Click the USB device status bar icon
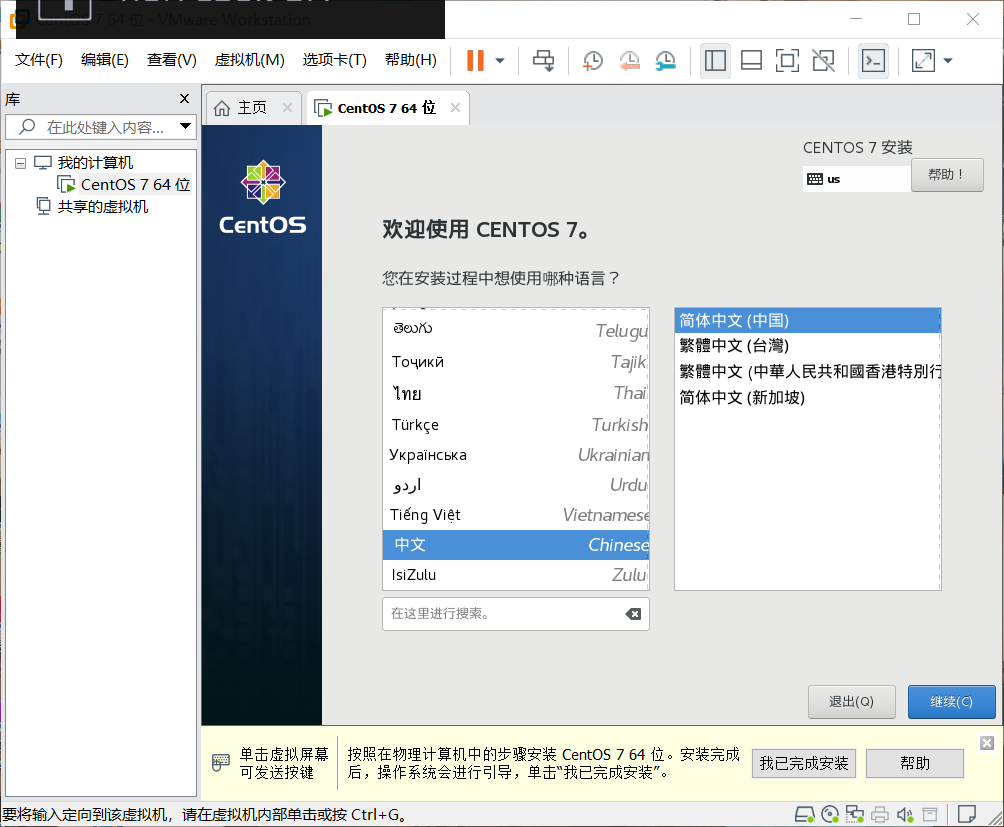Viewport: 1004px width, 827px height. pos(930,814)
